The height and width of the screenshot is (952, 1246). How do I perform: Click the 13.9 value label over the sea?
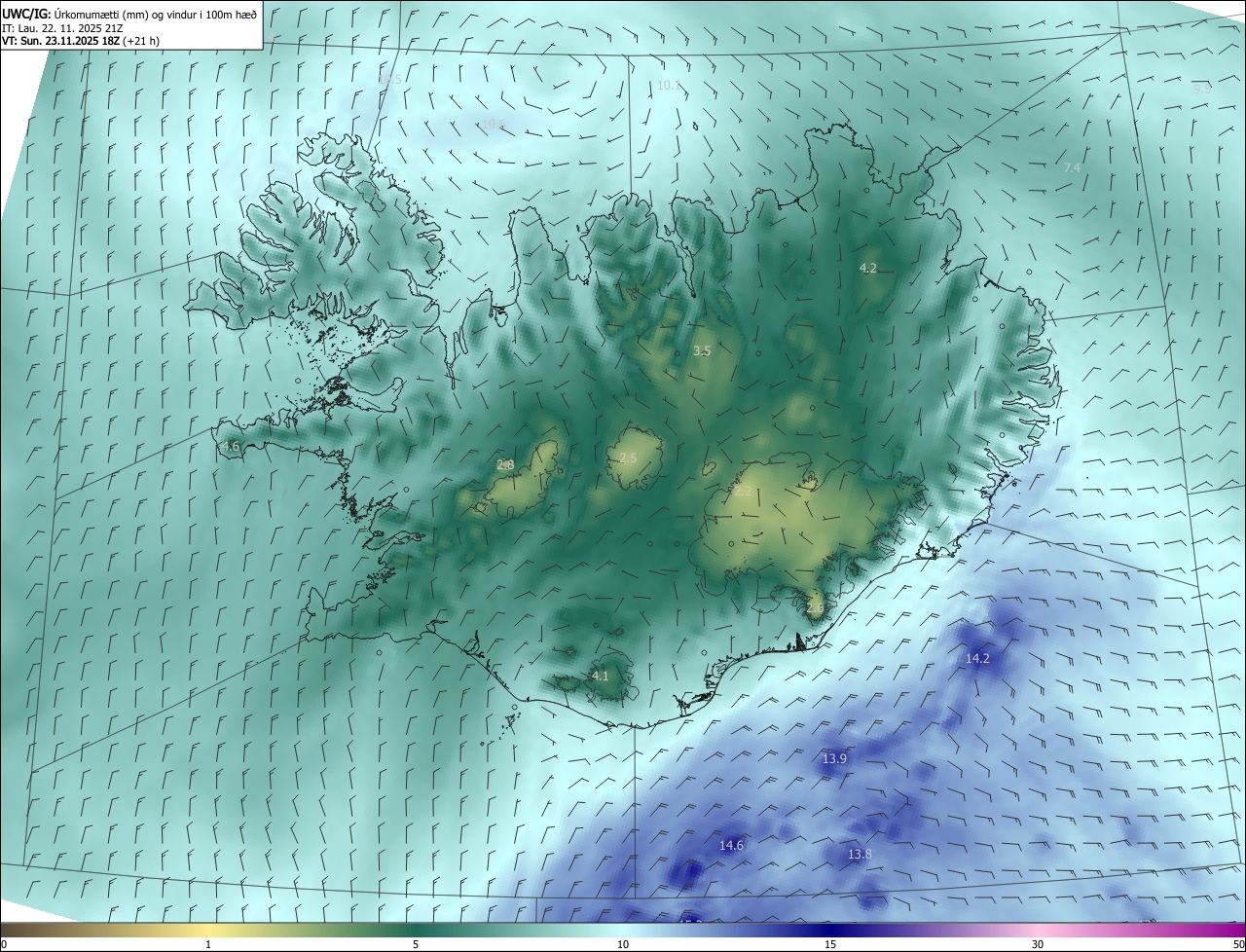pos(834,758)
